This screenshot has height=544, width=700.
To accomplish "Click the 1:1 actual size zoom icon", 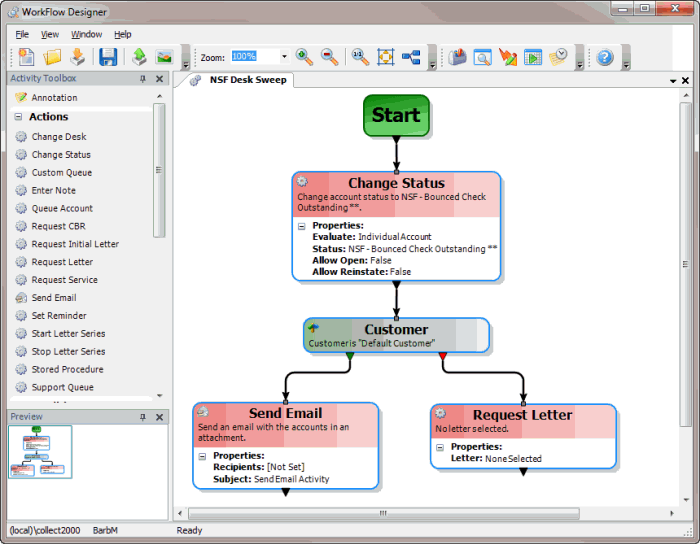I will (x=360, y=57).
